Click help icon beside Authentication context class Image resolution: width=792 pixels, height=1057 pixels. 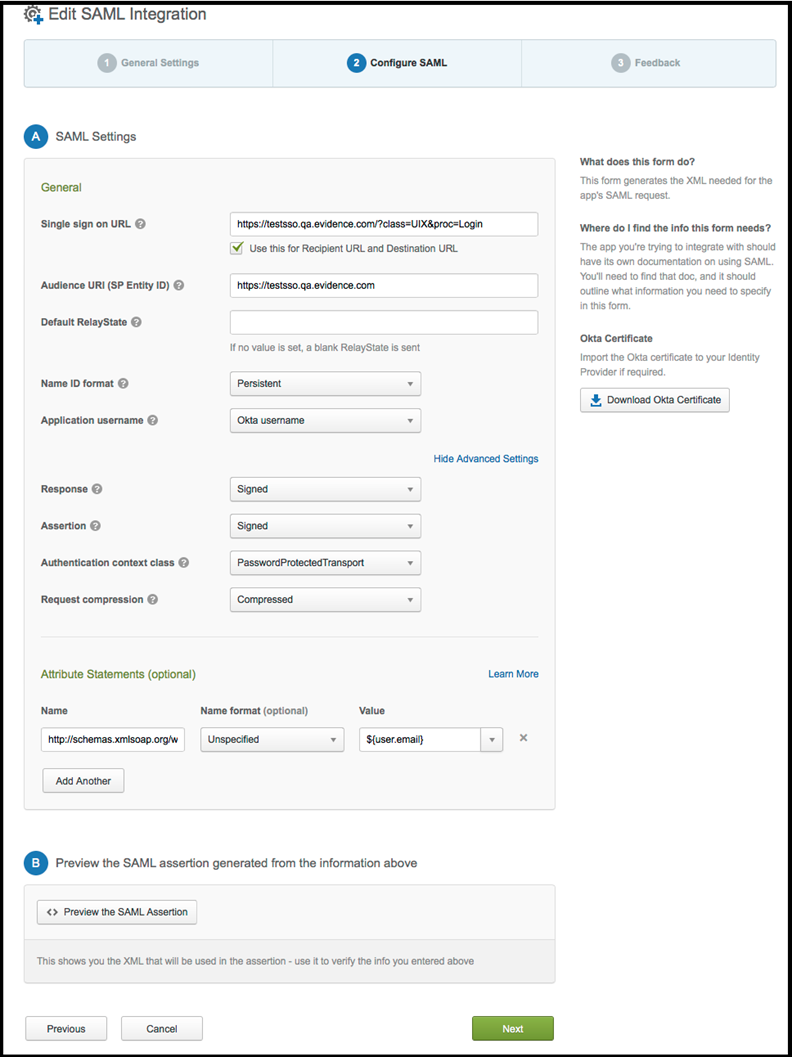coord(184,562)
